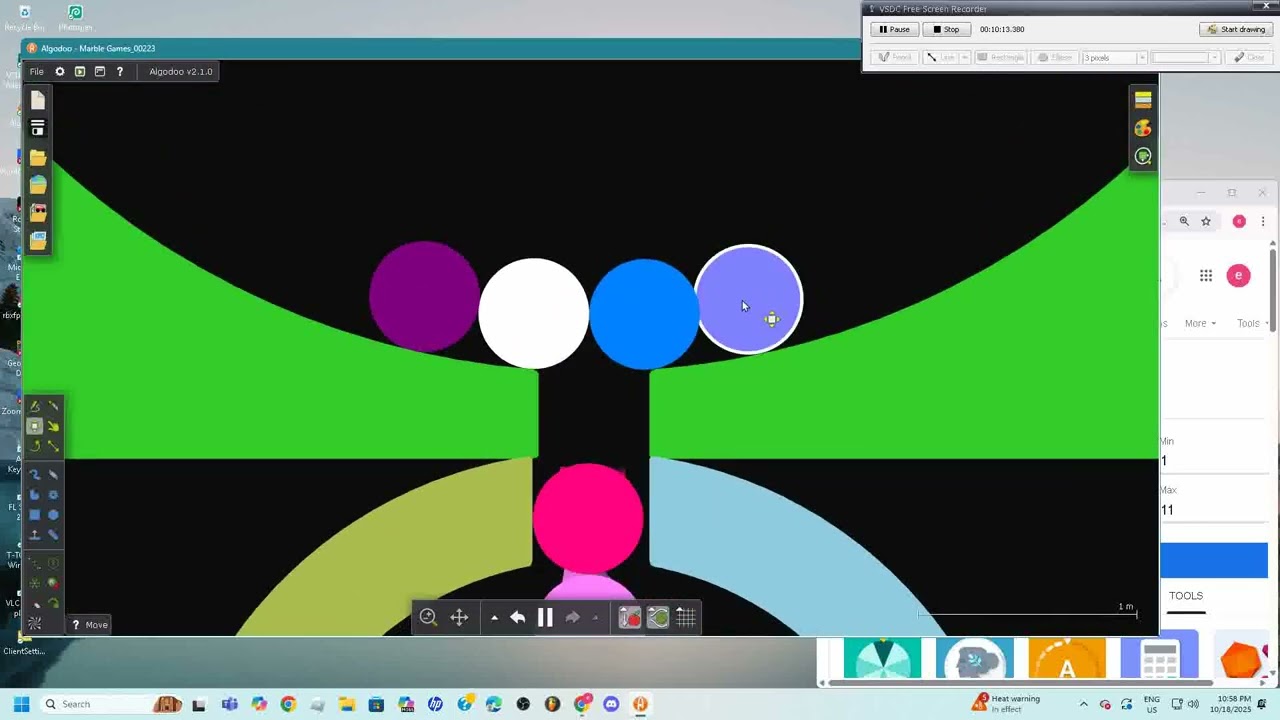Select the Knife cut tool
This screenshot has height=720, width=1280.
(53, 406)
